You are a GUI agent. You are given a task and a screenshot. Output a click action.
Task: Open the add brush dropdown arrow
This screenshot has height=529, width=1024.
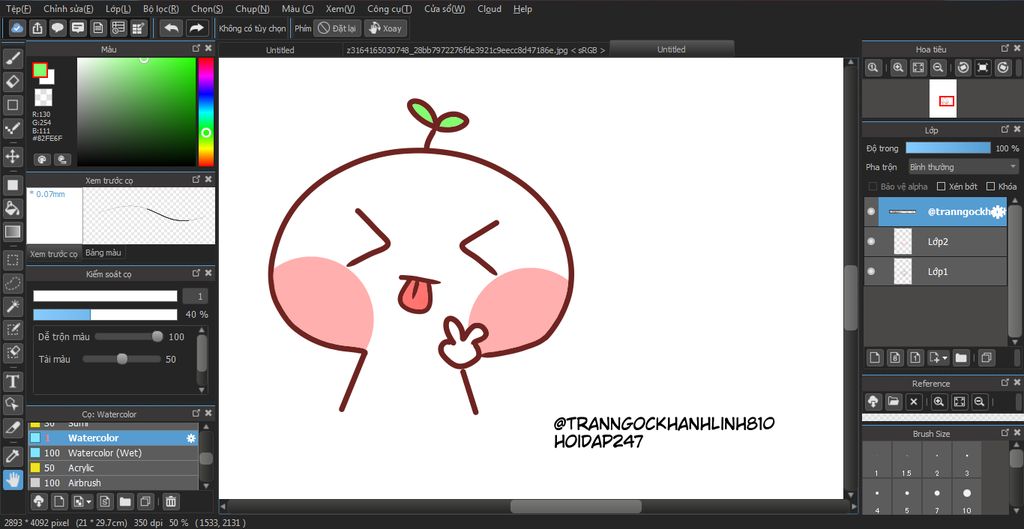pos(88,502)
